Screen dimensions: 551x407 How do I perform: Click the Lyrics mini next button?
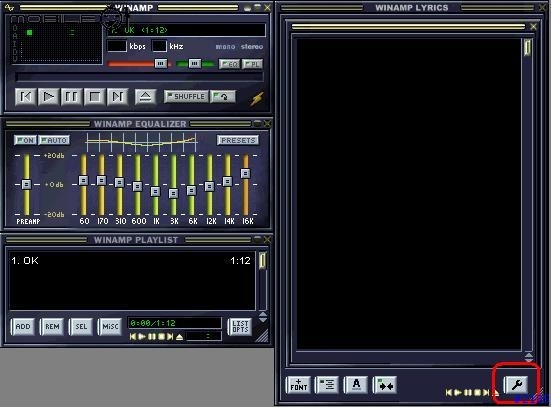pyautogui.click(x=486, y=393)
